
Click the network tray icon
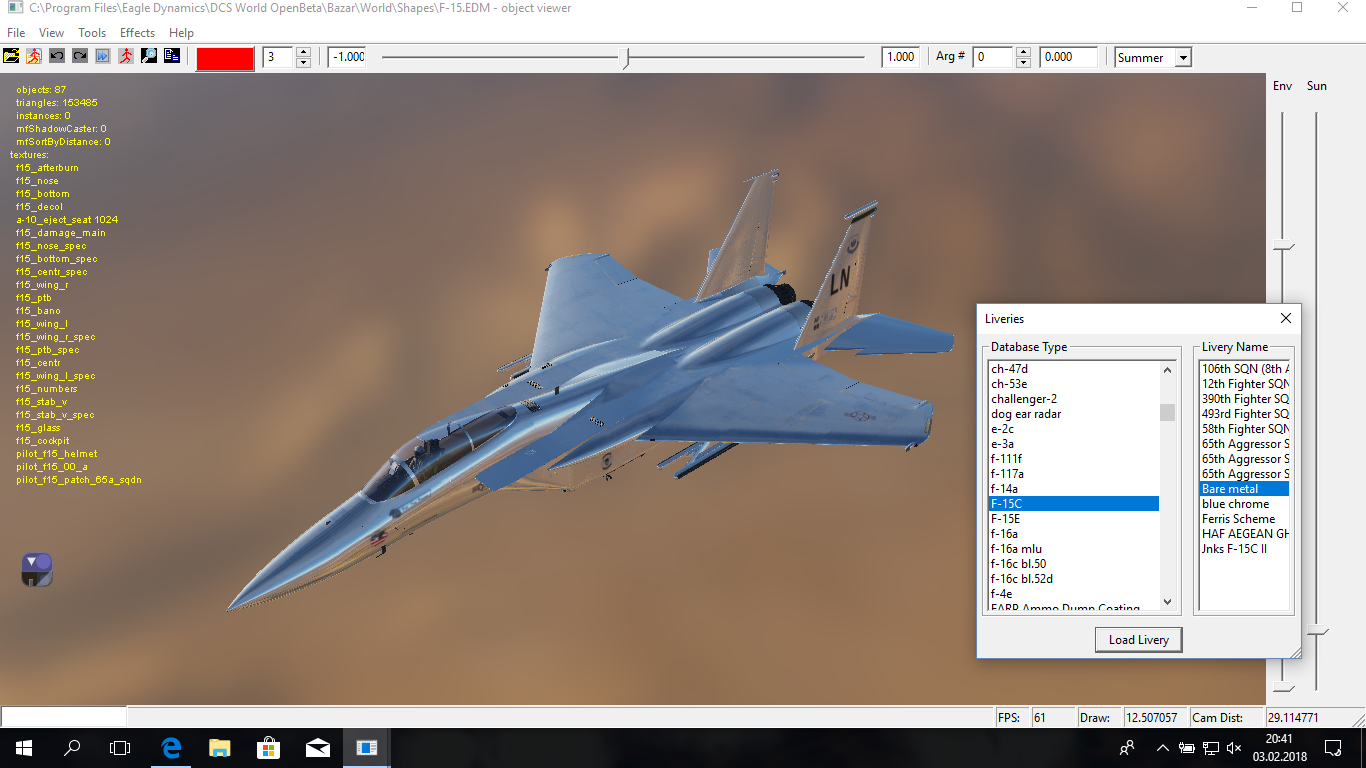point(1210,748)
